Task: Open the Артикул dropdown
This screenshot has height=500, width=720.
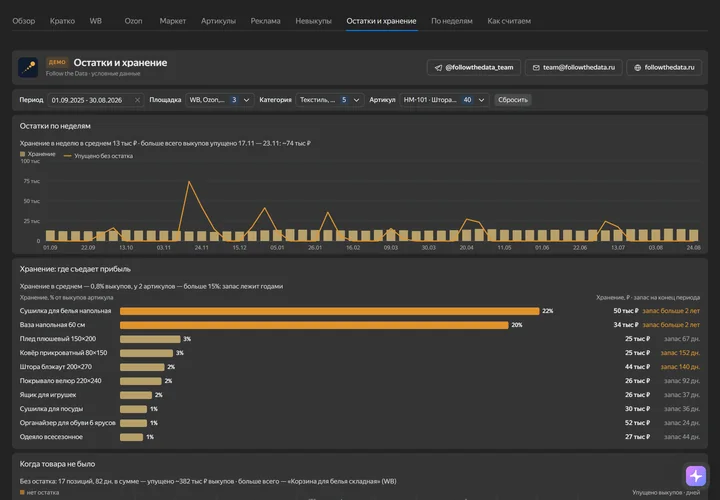Action: tap(444, 100)
